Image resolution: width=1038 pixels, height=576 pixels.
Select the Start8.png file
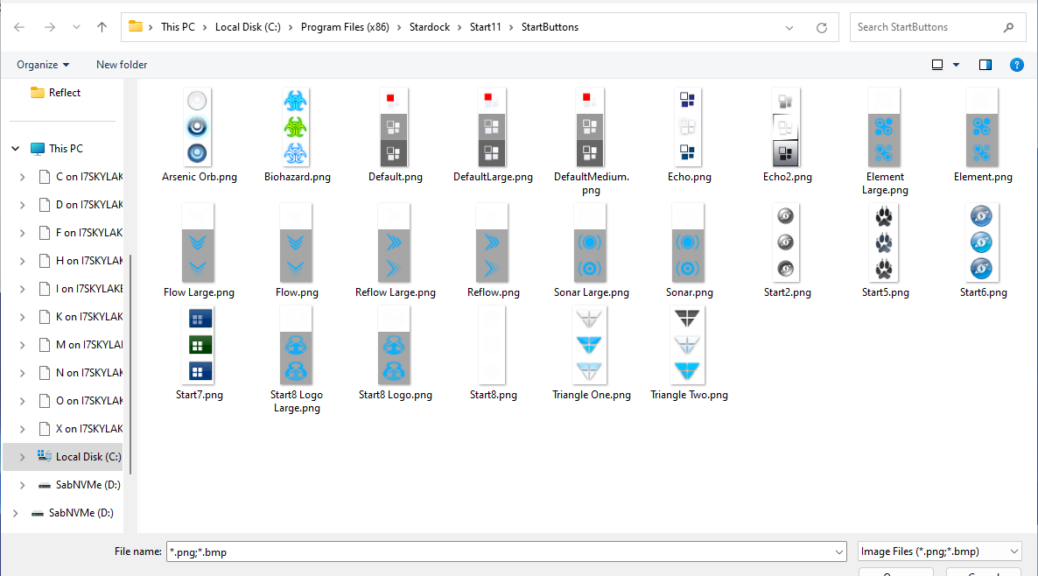[x=491, y=346]
